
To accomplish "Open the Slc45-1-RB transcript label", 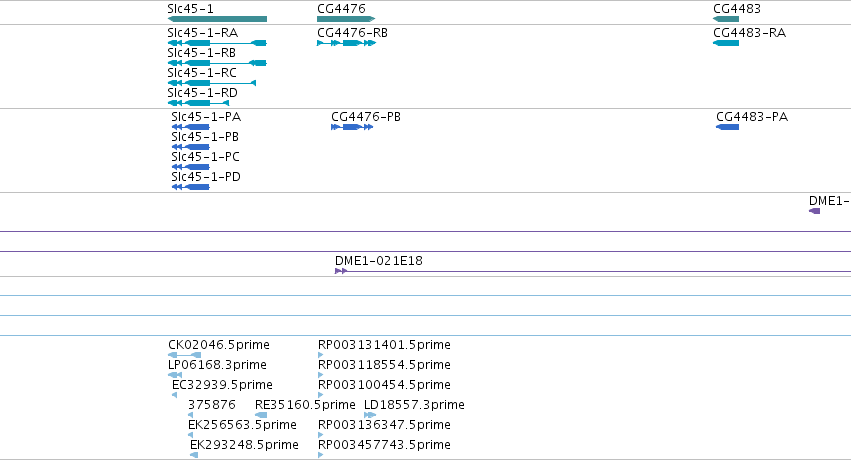I will [x=201, y=53].
